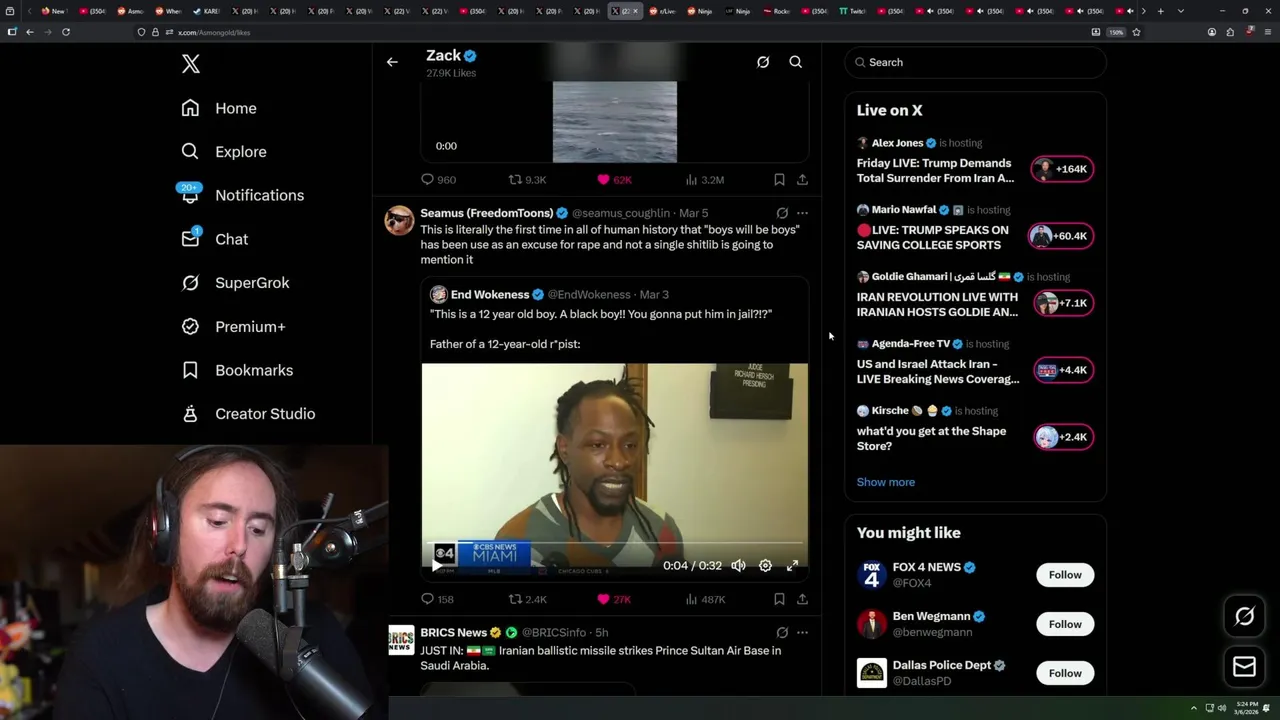Join Kirsche live with +2.4K listeners
The image size is (1280, 720).
[x=1062, y=437]
